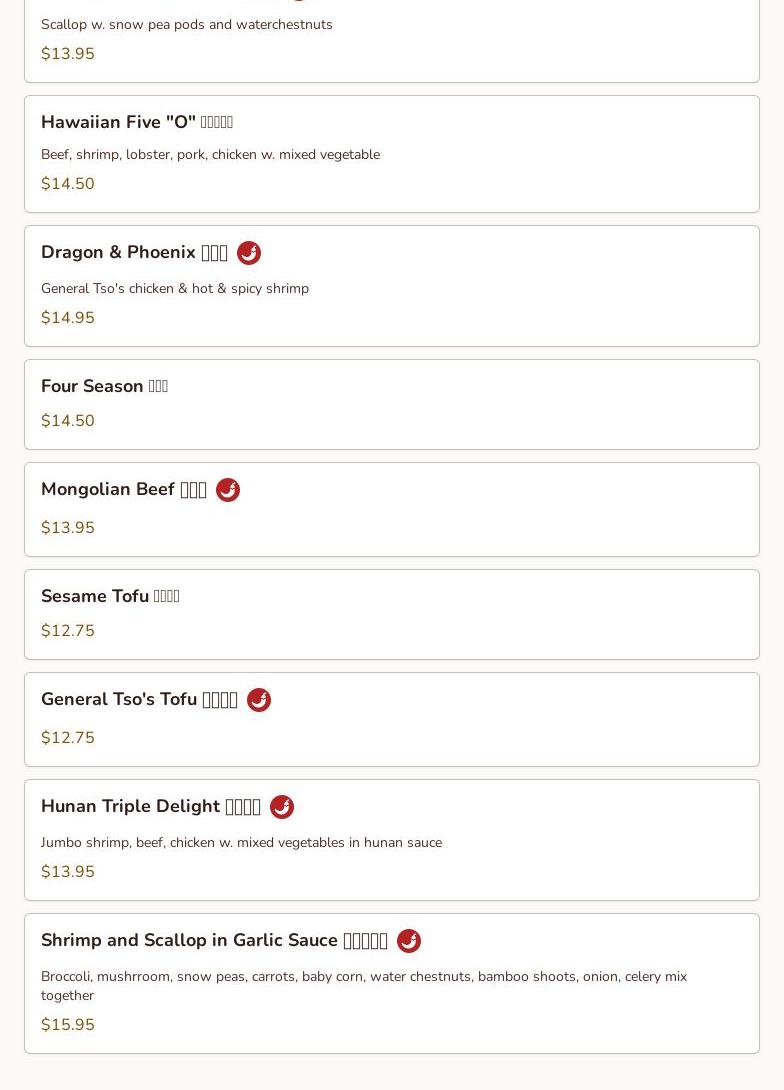Click the spicy icon beside Dragon & Phoenix

pos(249,253)
